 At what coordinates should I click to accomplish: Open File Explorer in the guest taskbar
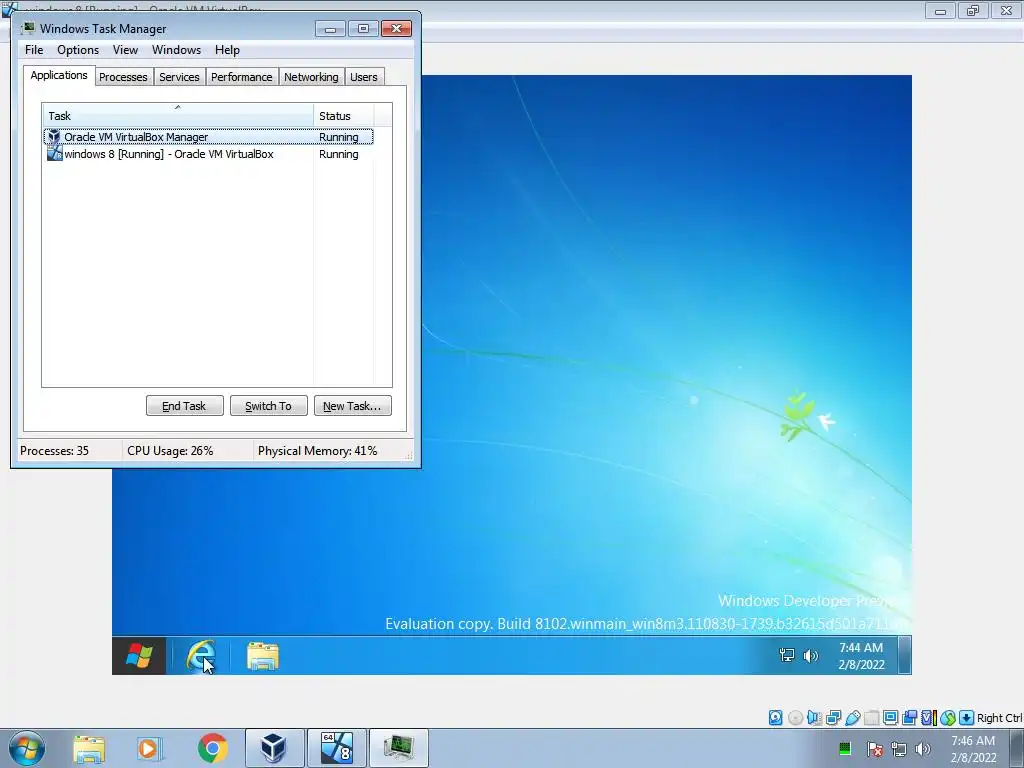click(263, 656)
